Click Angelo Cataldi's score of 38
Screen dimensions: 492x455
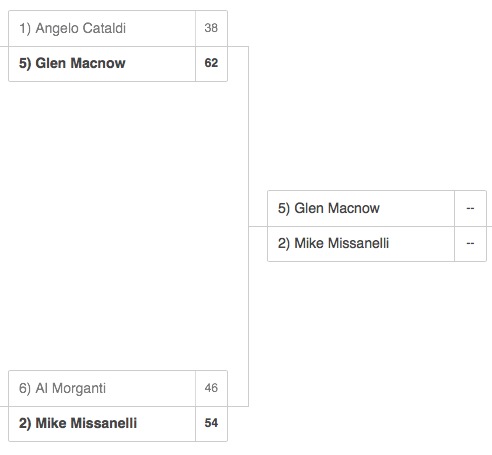pyautogui.click(x=211, y=28)
